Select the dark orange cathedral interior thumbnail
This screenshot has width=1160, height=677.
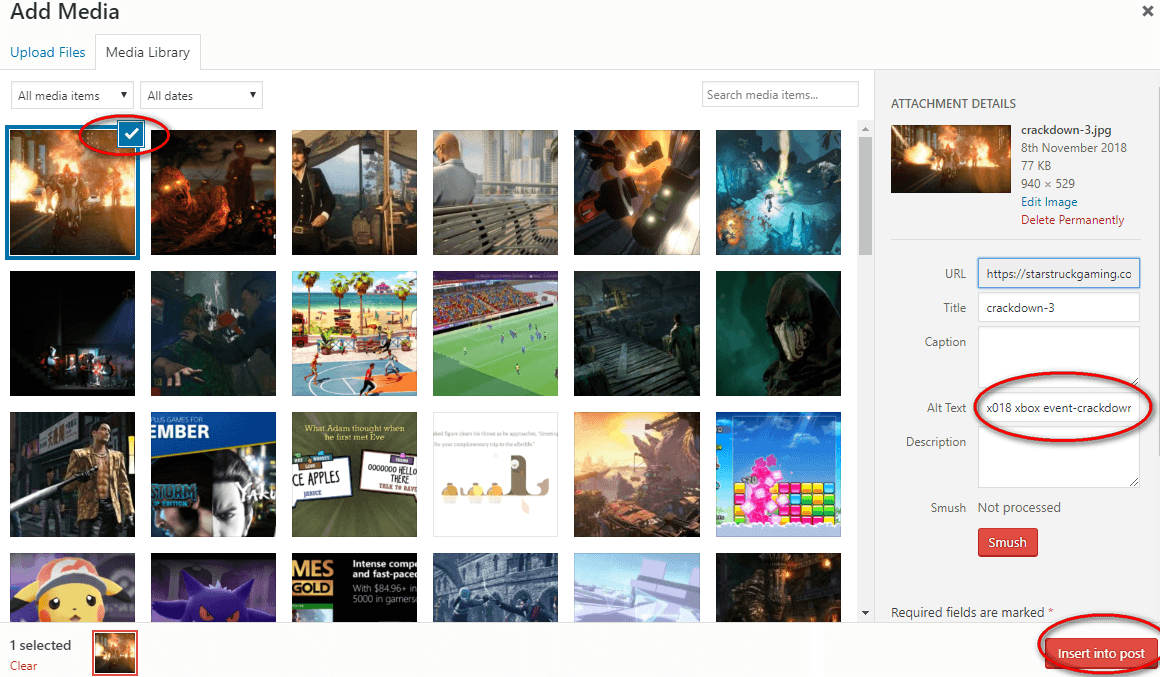tap(778, 587)
